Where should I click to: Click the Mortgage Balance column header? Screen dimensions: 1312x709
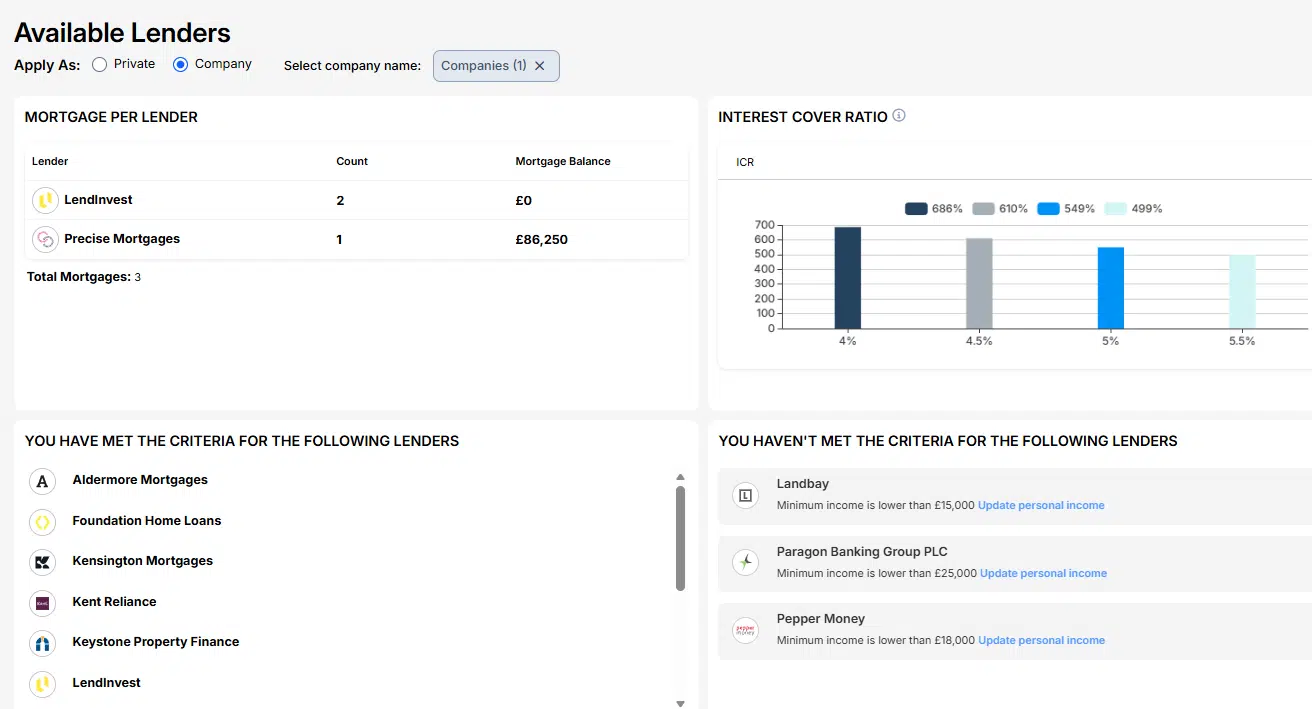[x=563, y=161]
